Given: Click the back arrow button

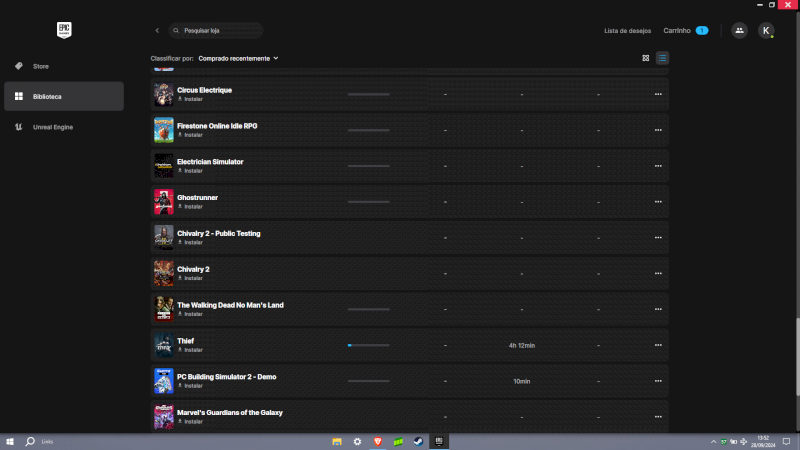Looking at the screenshot, I should 157,31.
